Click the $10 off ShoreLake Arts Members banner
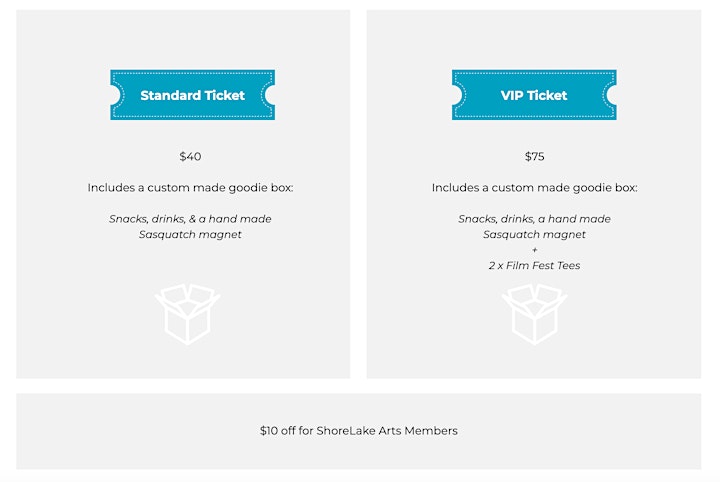The image size is (720, 482). pyautogui.click(x=359, y=431)
